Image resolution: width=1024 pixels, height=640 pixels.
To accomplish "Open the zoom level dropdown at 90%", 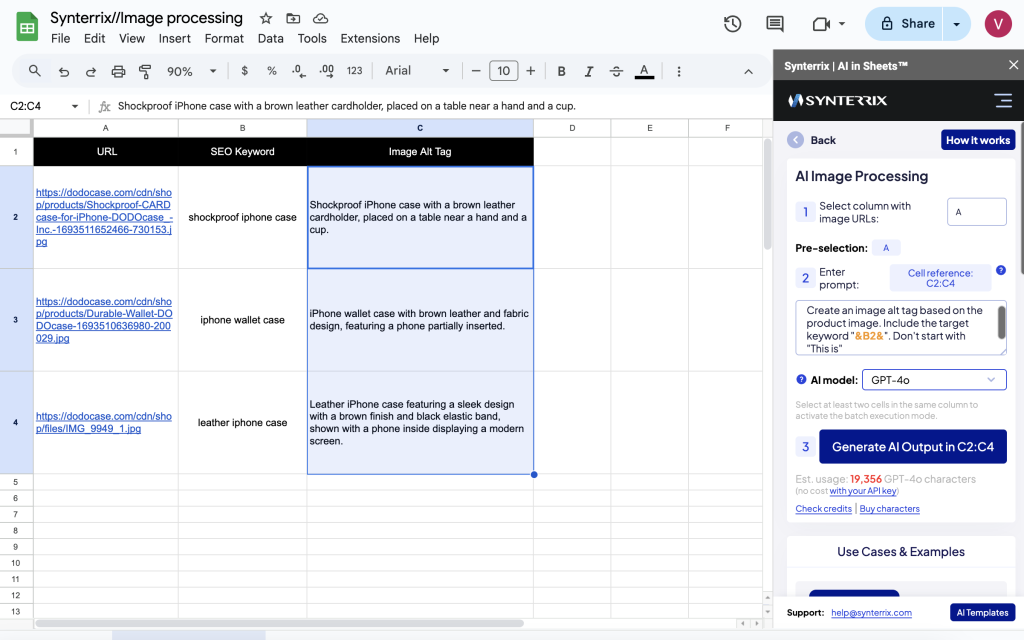I will point(191,71).
